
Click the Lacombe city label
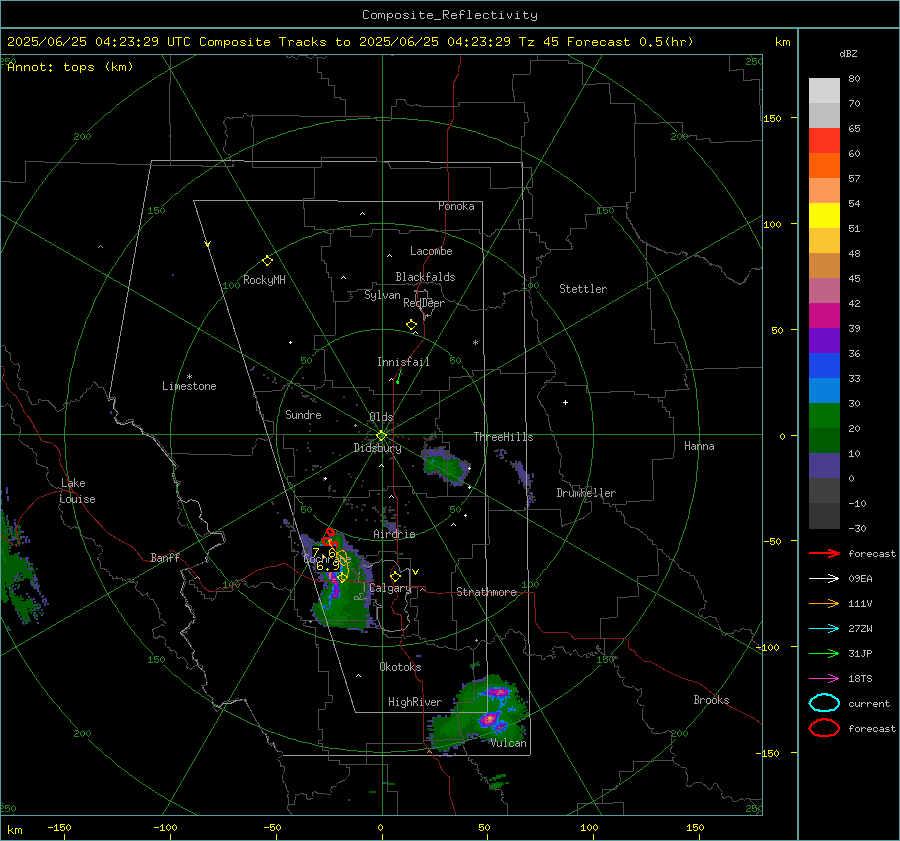click(x=431, y=251)
